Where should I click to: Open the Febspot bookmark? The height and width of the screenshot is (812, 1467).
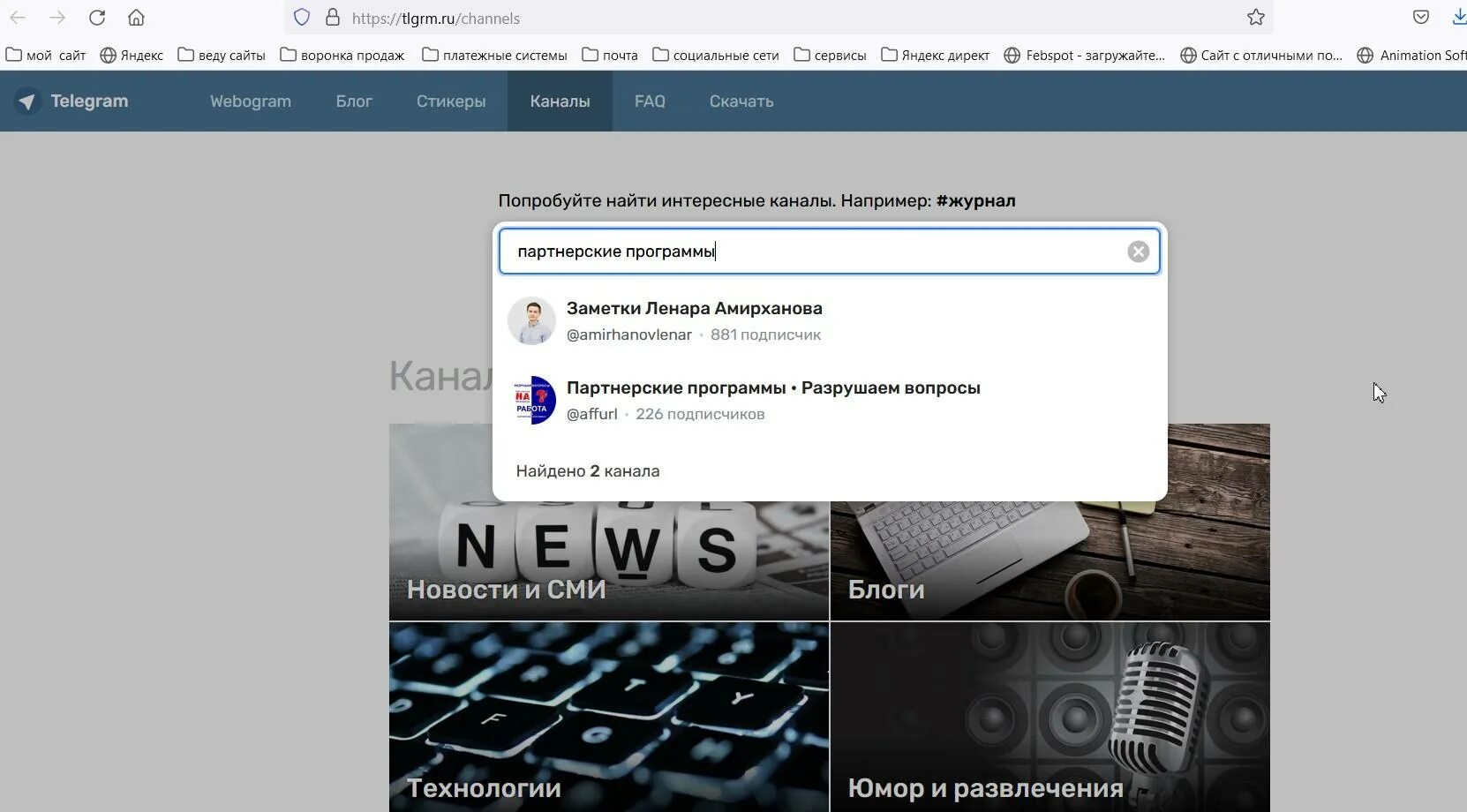click(1085, 56)
